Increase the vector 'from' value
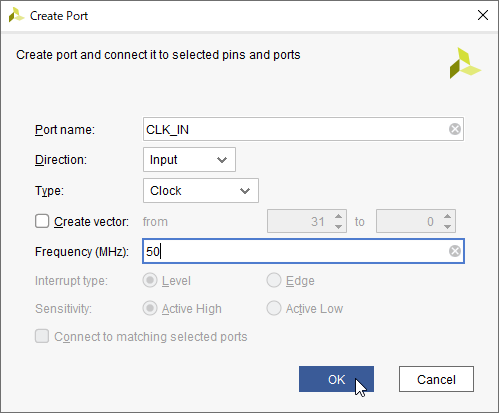This screenshot has height=413, width=499. point(338,216)
